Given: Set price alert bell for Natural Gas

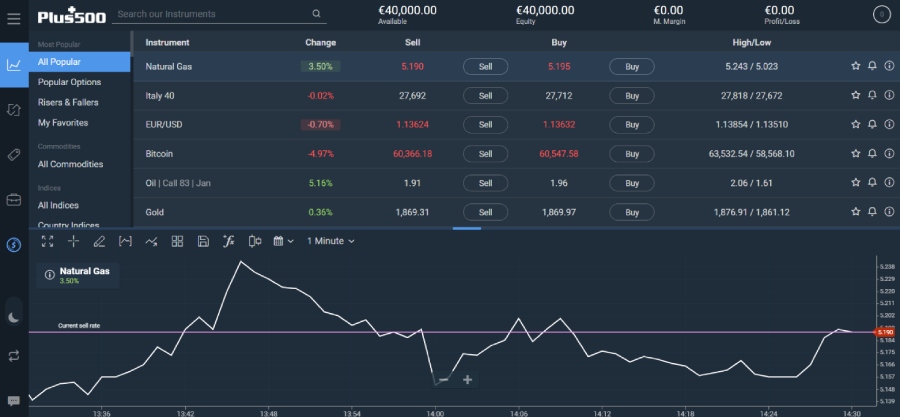Looking at the screenshot, I should [x=872, y=66].
